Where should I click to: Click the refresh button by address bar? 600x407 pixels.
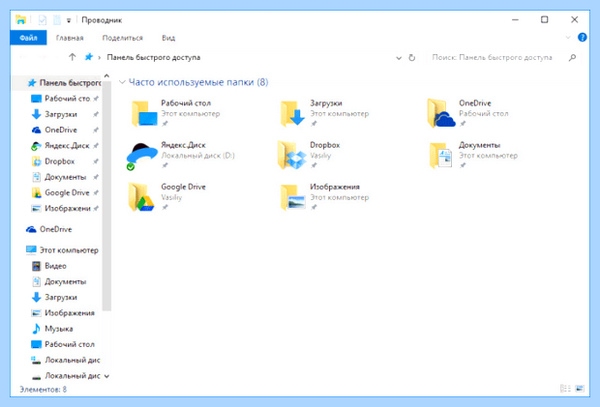click(x=412, y=58)
